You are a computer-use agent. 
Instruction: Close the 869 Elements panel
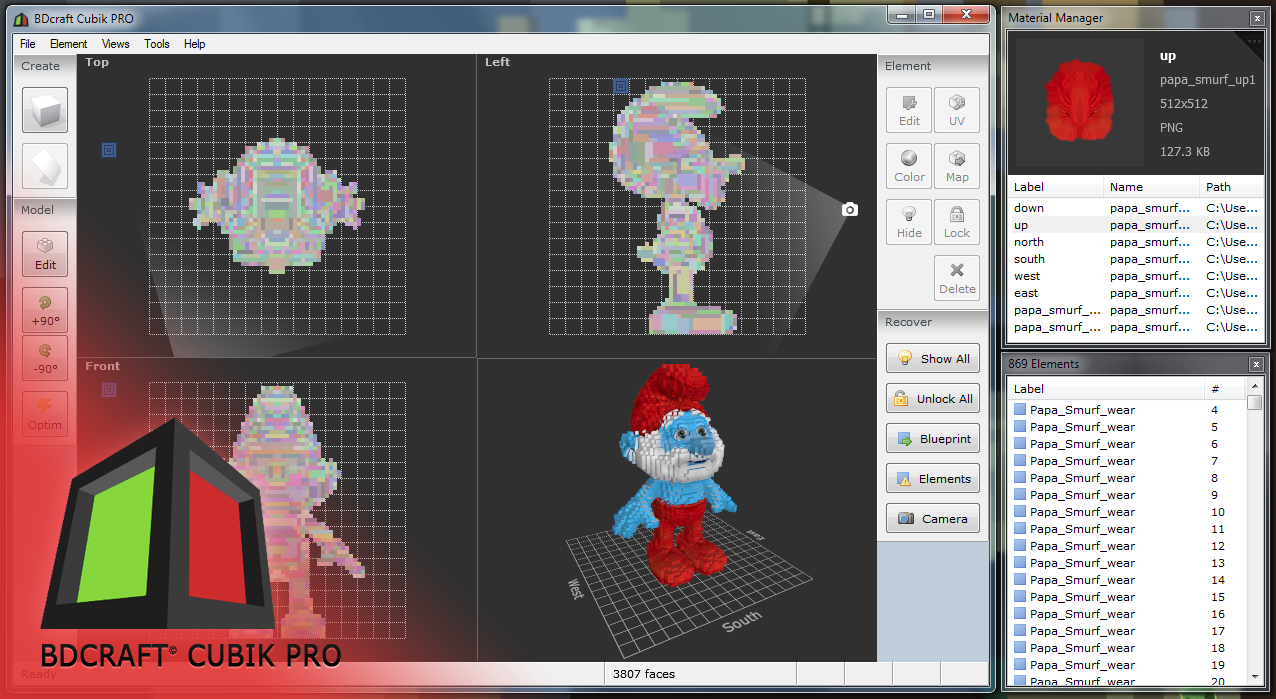(1257, 364)
